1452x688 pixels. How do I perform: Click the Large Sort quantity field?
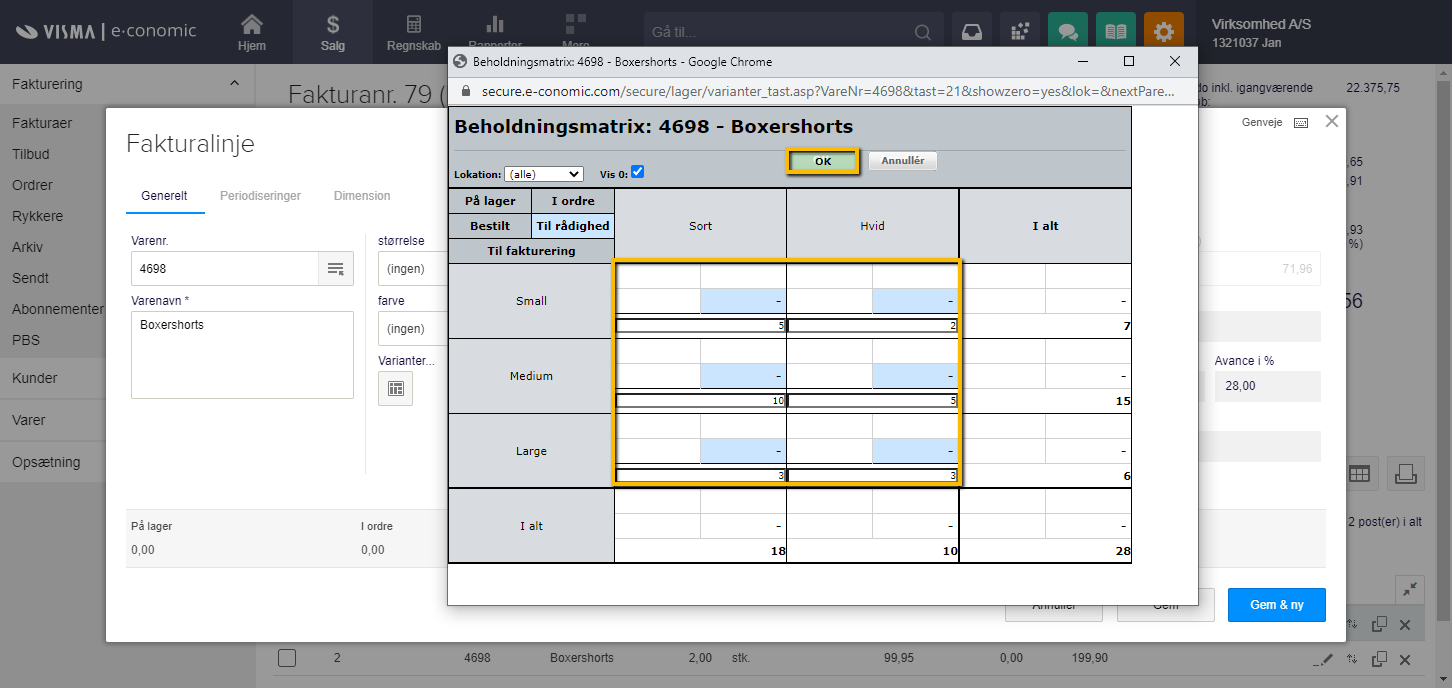pyautogui.click(x=701, y=476)
